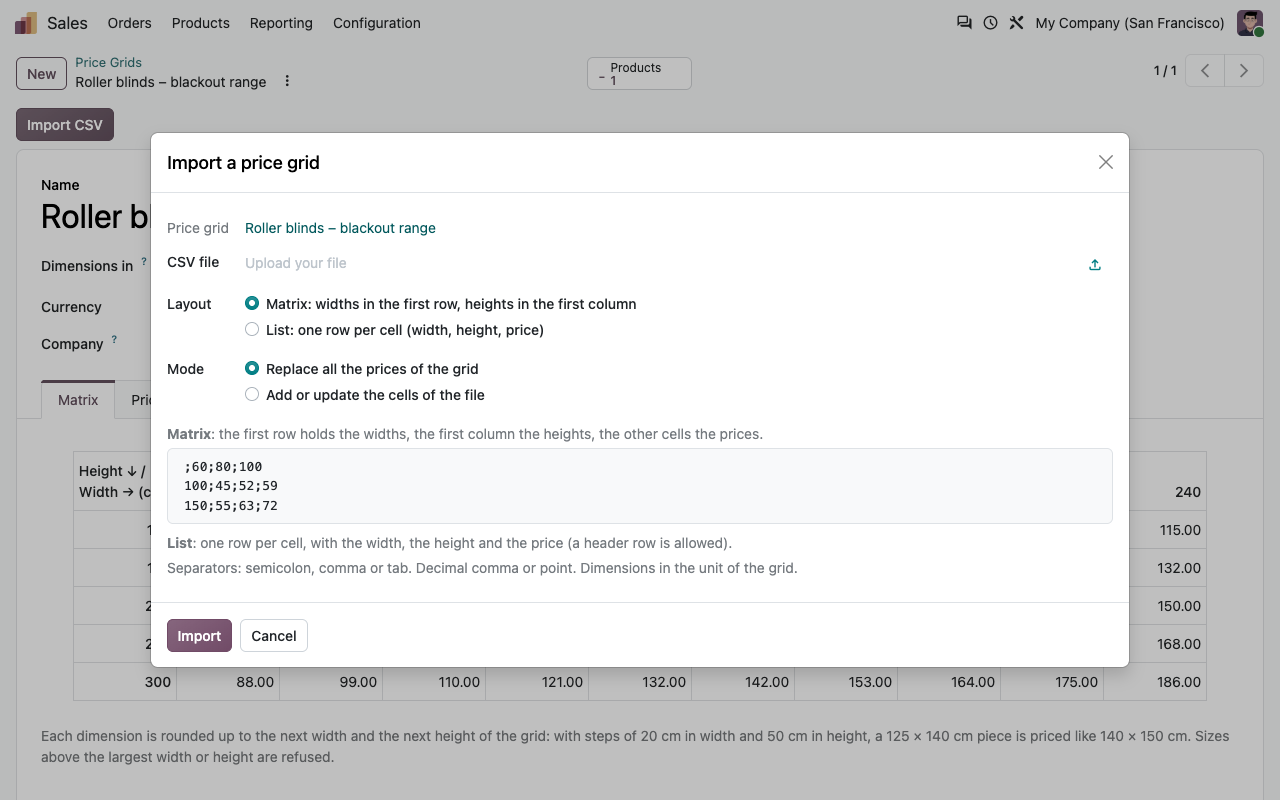Click the 150.00 price cell

1155,606
